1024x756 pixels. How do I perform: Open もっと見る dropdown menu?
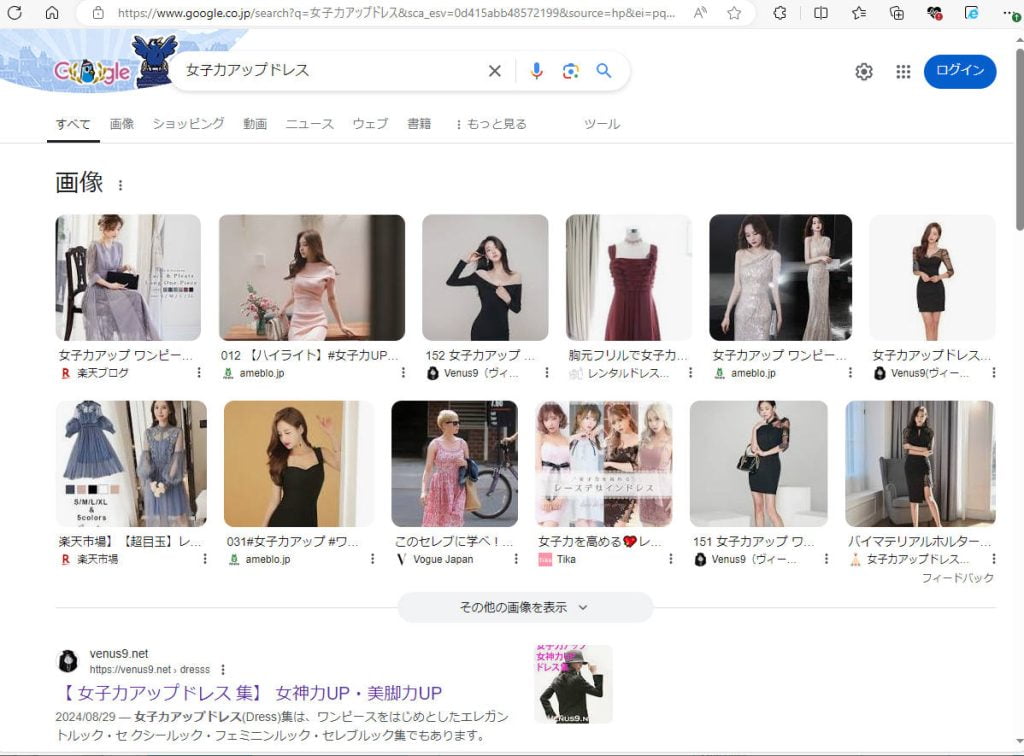pos(491,124)
